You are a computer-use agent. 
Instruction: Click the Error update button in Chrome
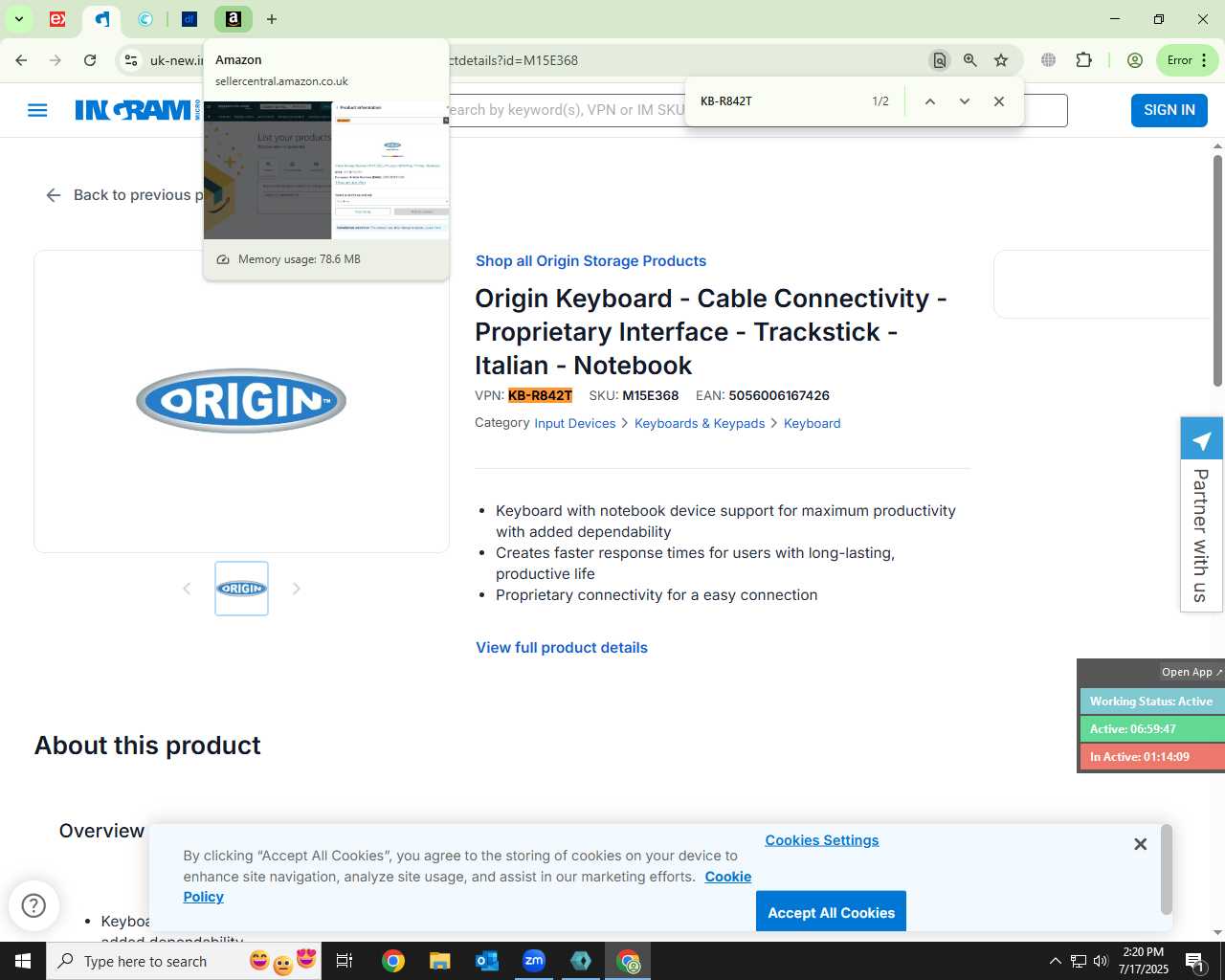pos(1187,60)
